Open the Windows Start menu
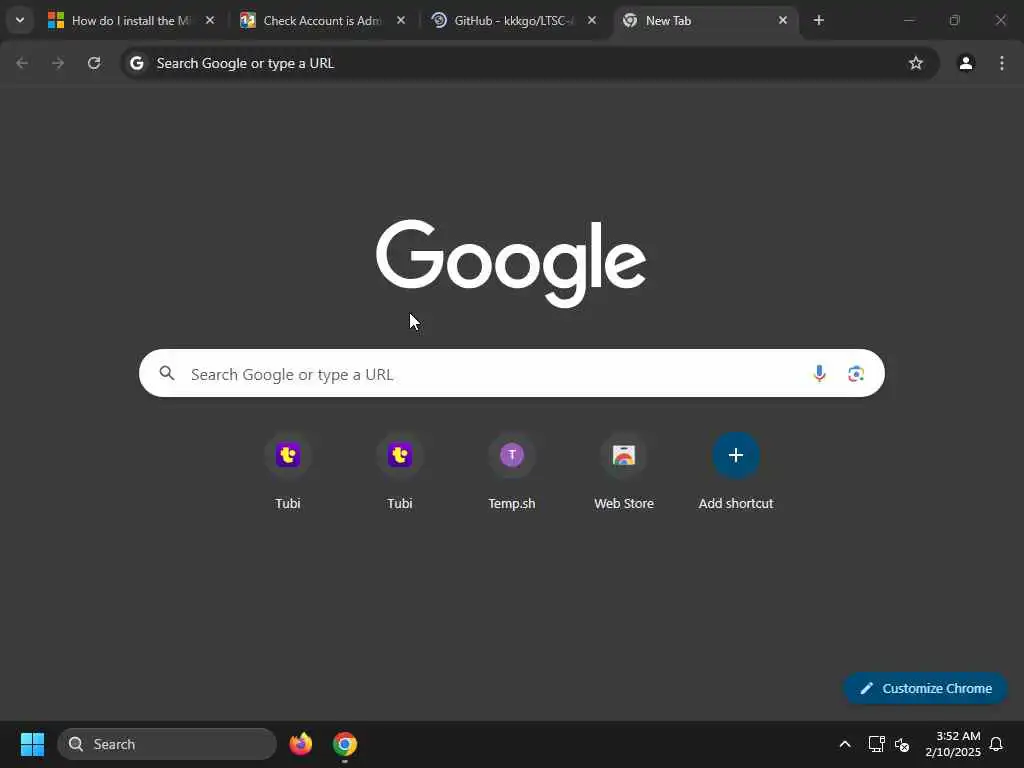 33,744
